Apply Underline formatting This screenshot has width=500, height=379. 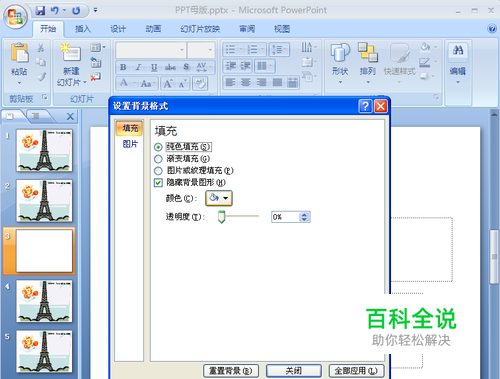pos(154,67)
